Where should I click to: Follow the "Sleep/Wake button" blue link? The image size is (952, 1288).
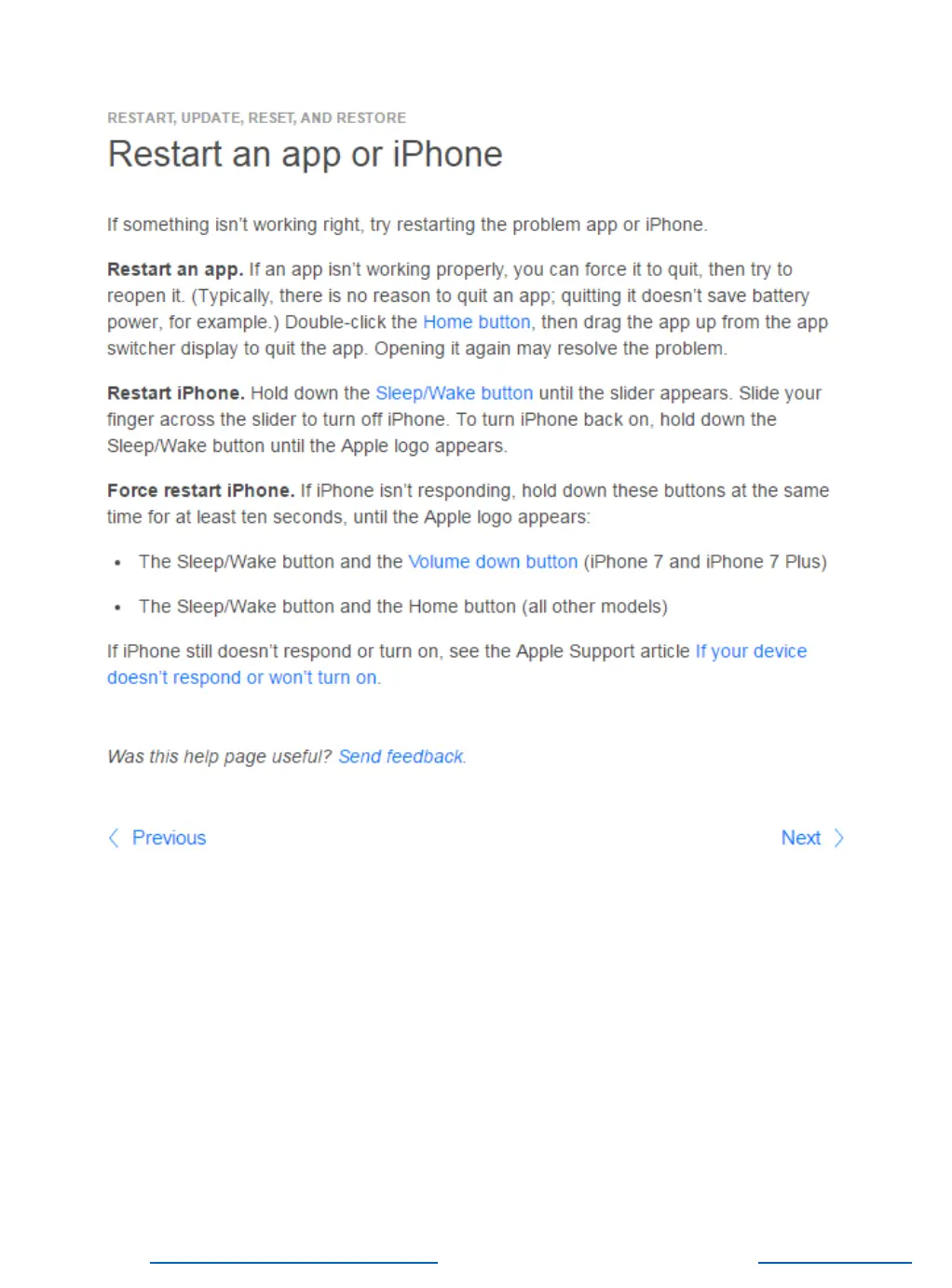455,393
